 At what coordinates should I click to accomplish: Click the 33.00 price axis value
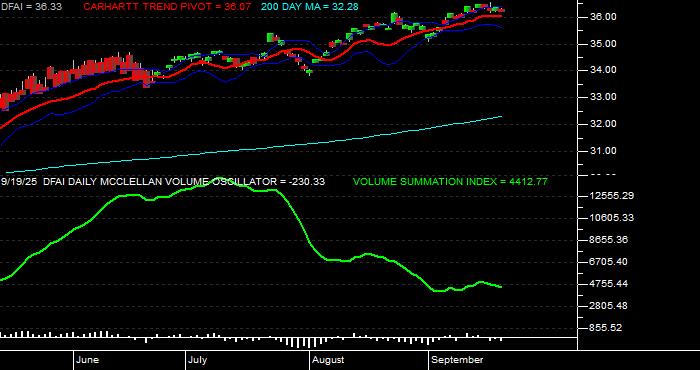click(604, 97)
